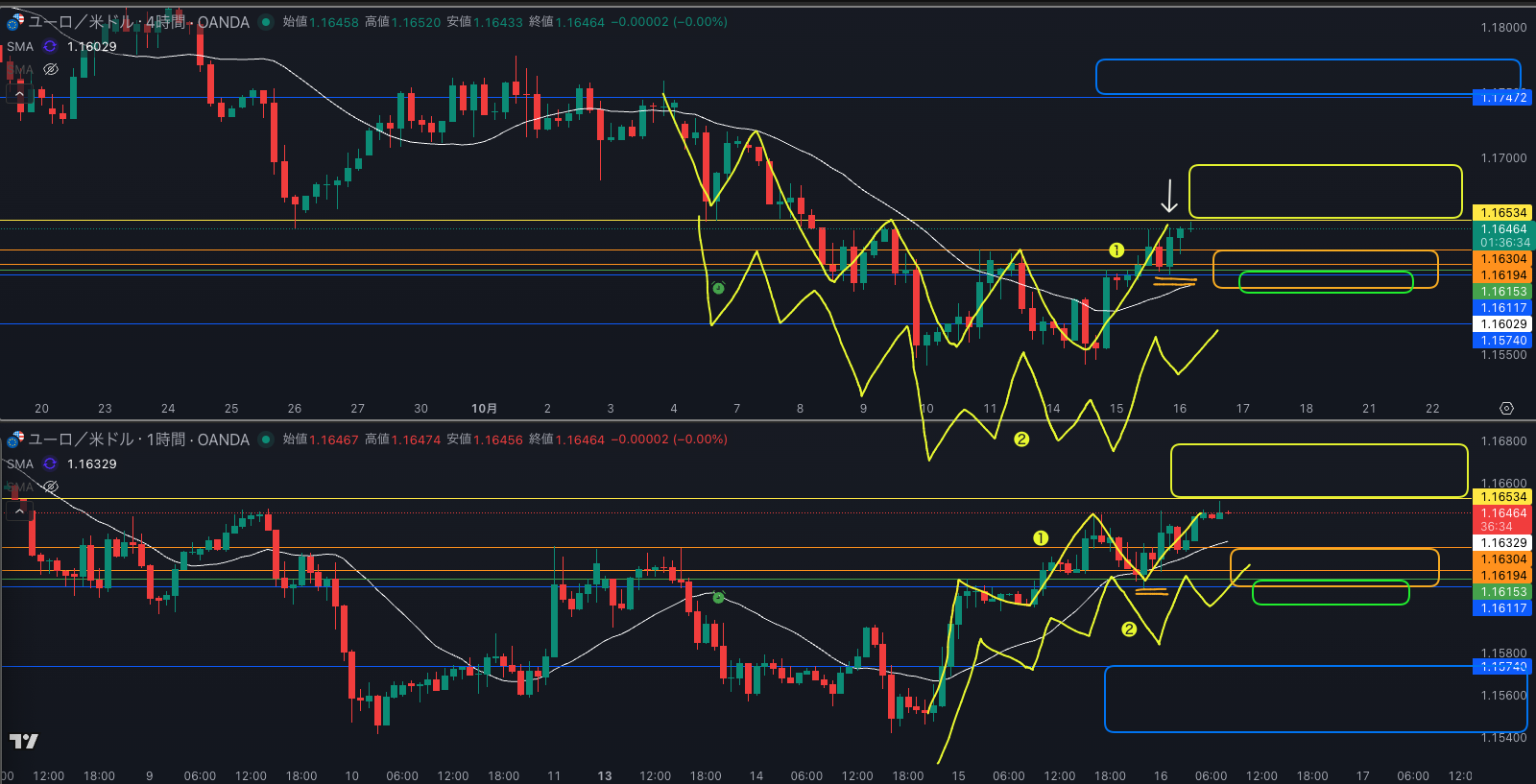Screen dimensions: 1536x784
Task: Click green market status dot in 4-hour chart
Action: [266, 22]
